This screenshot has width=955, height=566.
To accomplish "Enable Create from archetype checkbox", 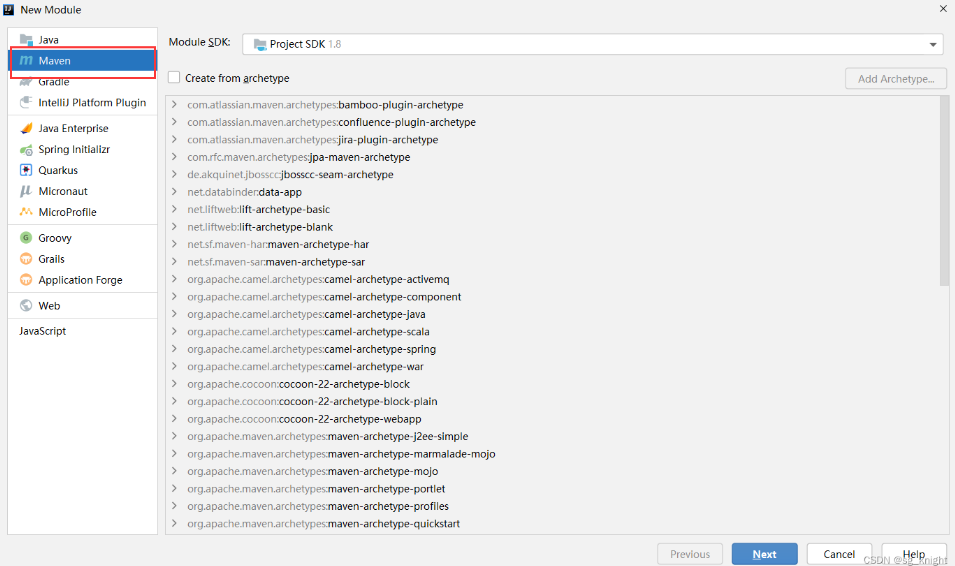I will point(174,77).
